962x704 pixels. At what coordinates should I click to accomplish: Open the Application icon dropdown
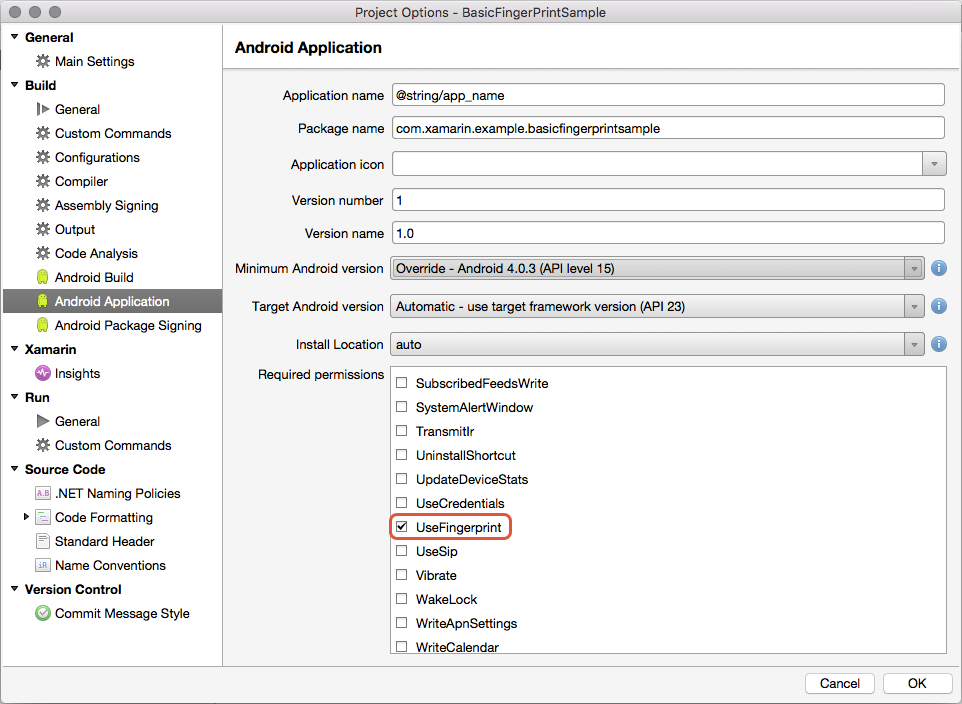(x=934, y=163)
